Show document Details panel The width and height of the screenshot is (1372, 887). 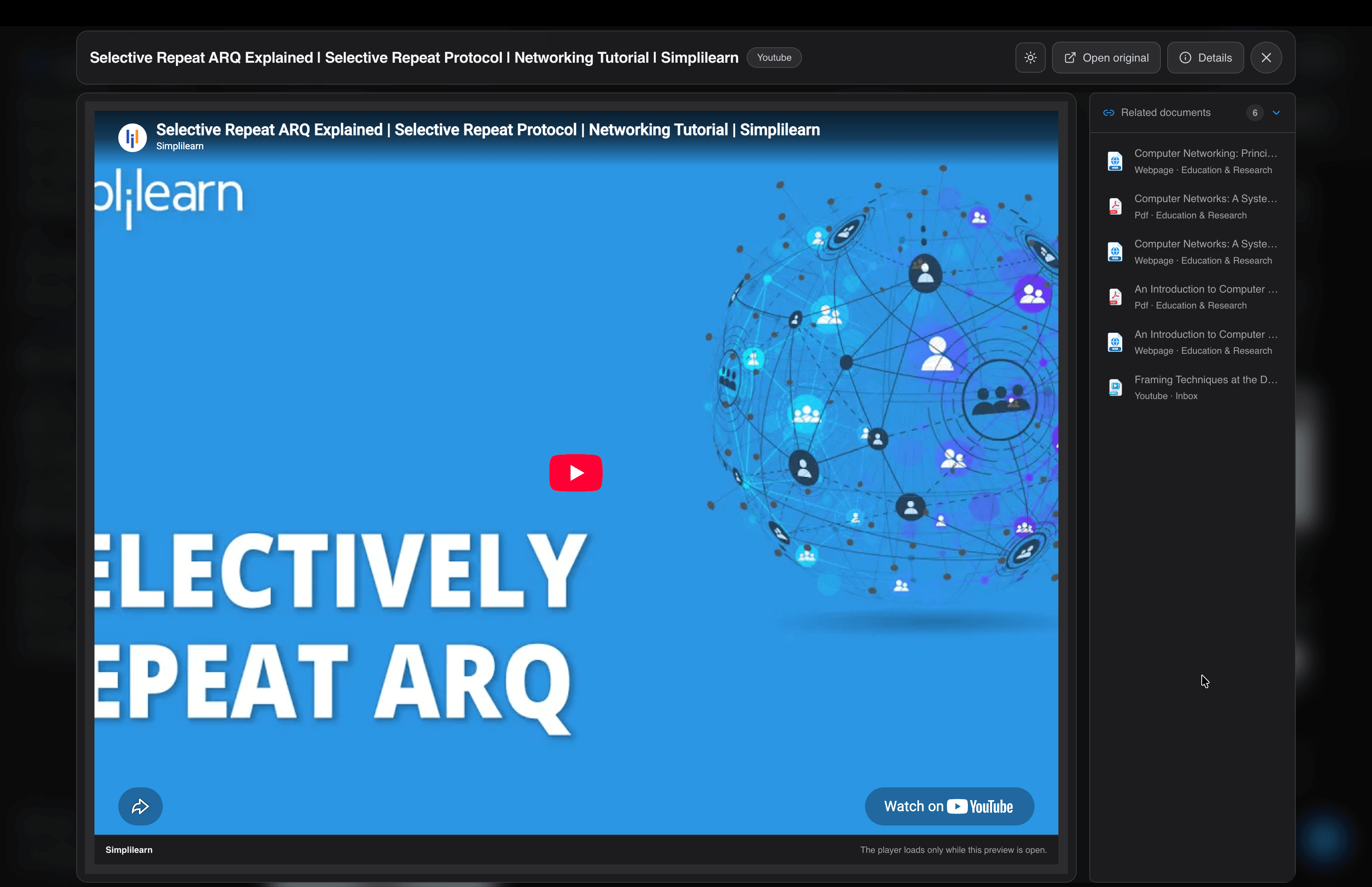point(1205,58)
